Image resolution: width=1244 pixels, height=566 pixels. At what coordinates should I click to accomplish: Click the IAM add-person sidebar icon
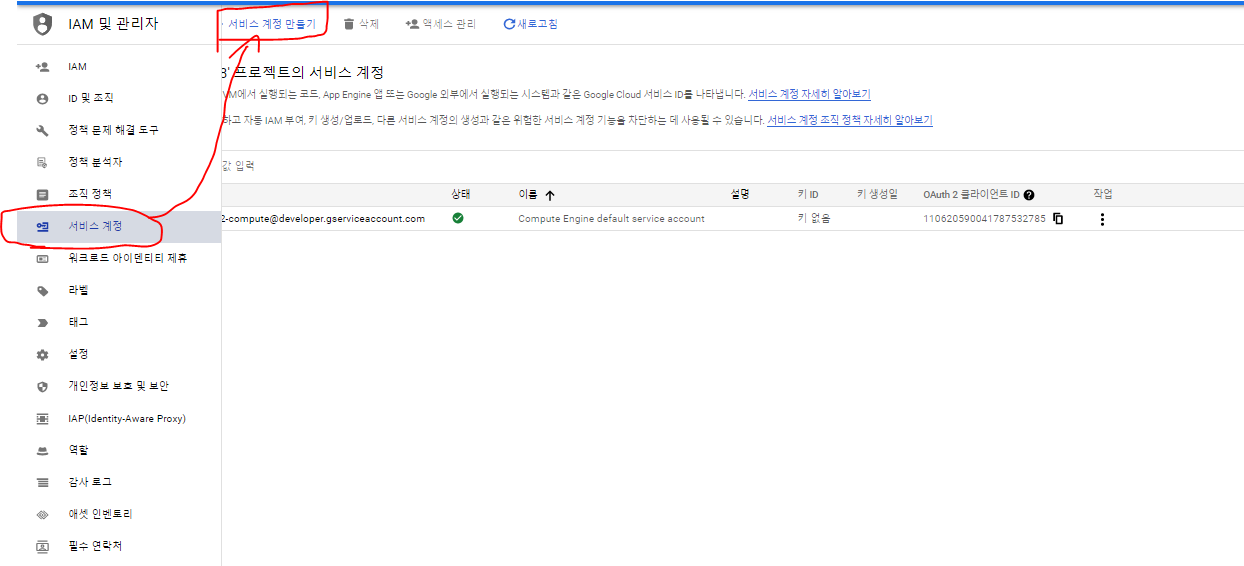42,67
